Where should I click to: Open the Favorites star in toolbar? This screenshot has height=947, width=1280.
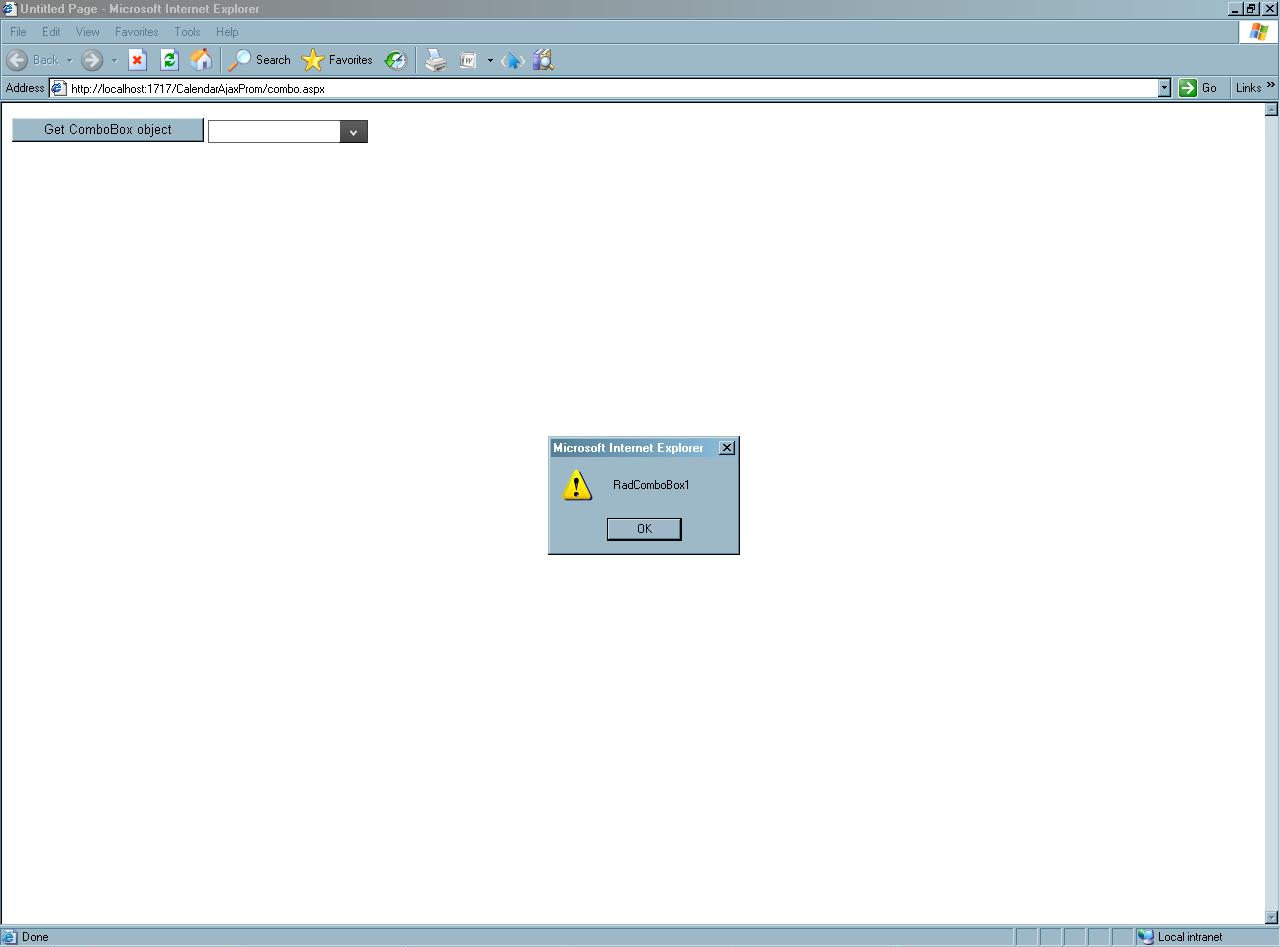tap(313, 60)
